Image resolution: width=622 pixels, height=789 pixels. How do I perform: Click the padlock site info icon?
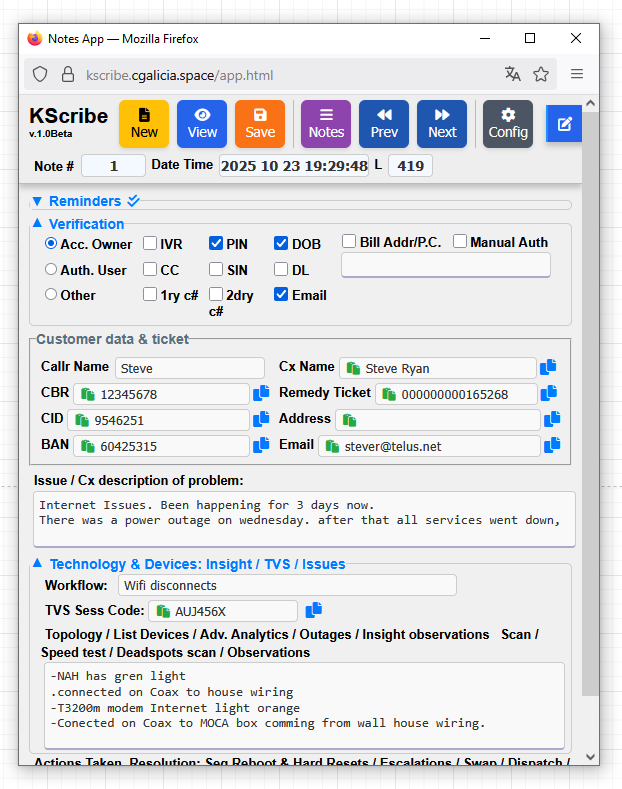coord(68,74)
